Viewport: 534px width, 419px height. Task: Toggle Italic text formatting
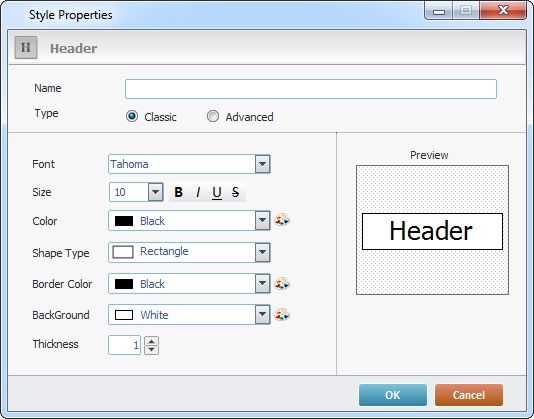pyautogui.click(x=198, y=192)
